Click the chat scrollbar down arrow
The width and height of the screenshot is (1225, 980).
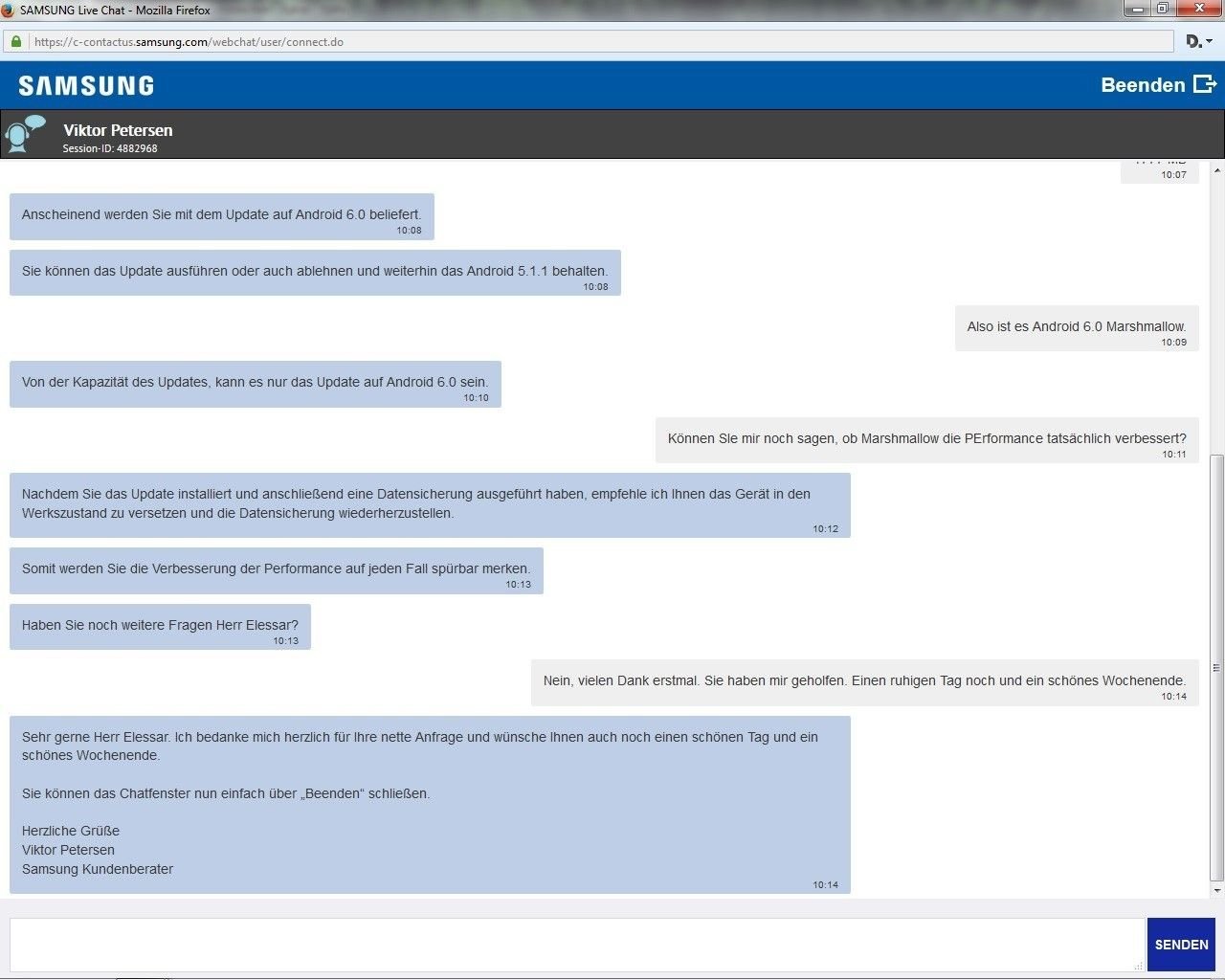(1217, 890)
